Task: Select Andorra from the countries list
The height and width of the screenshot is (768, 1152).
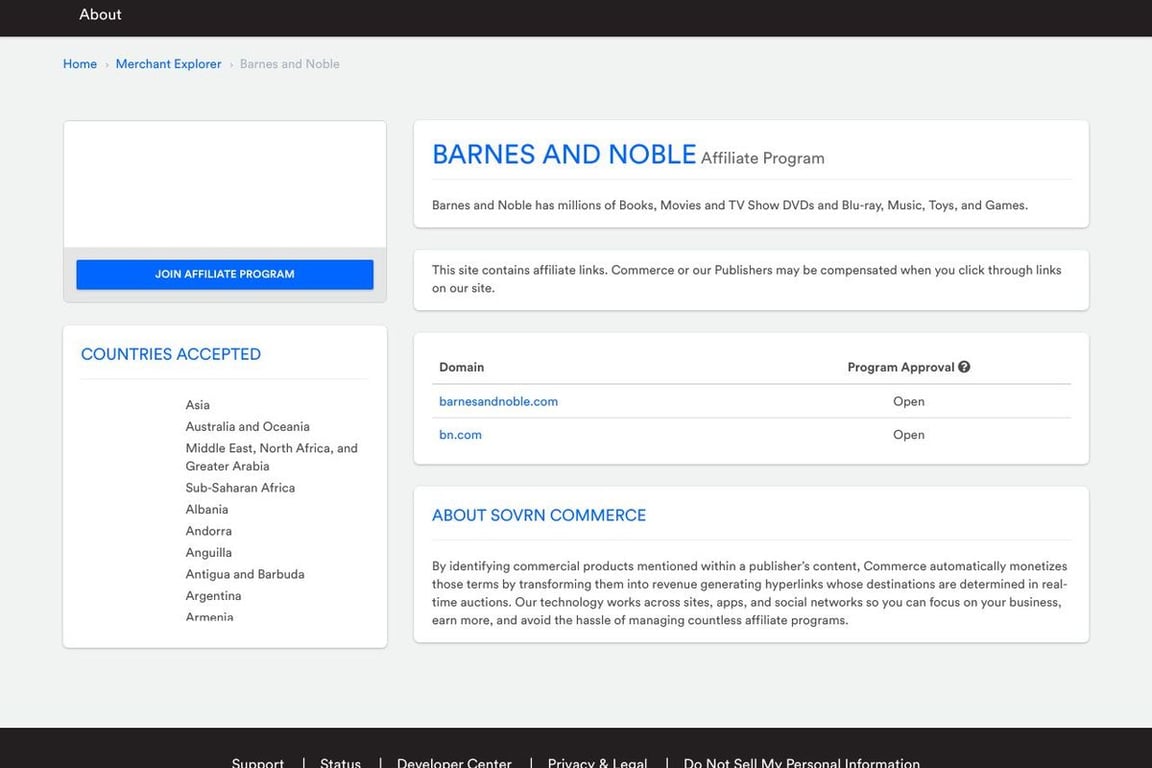Action: (x=208, y=530)
